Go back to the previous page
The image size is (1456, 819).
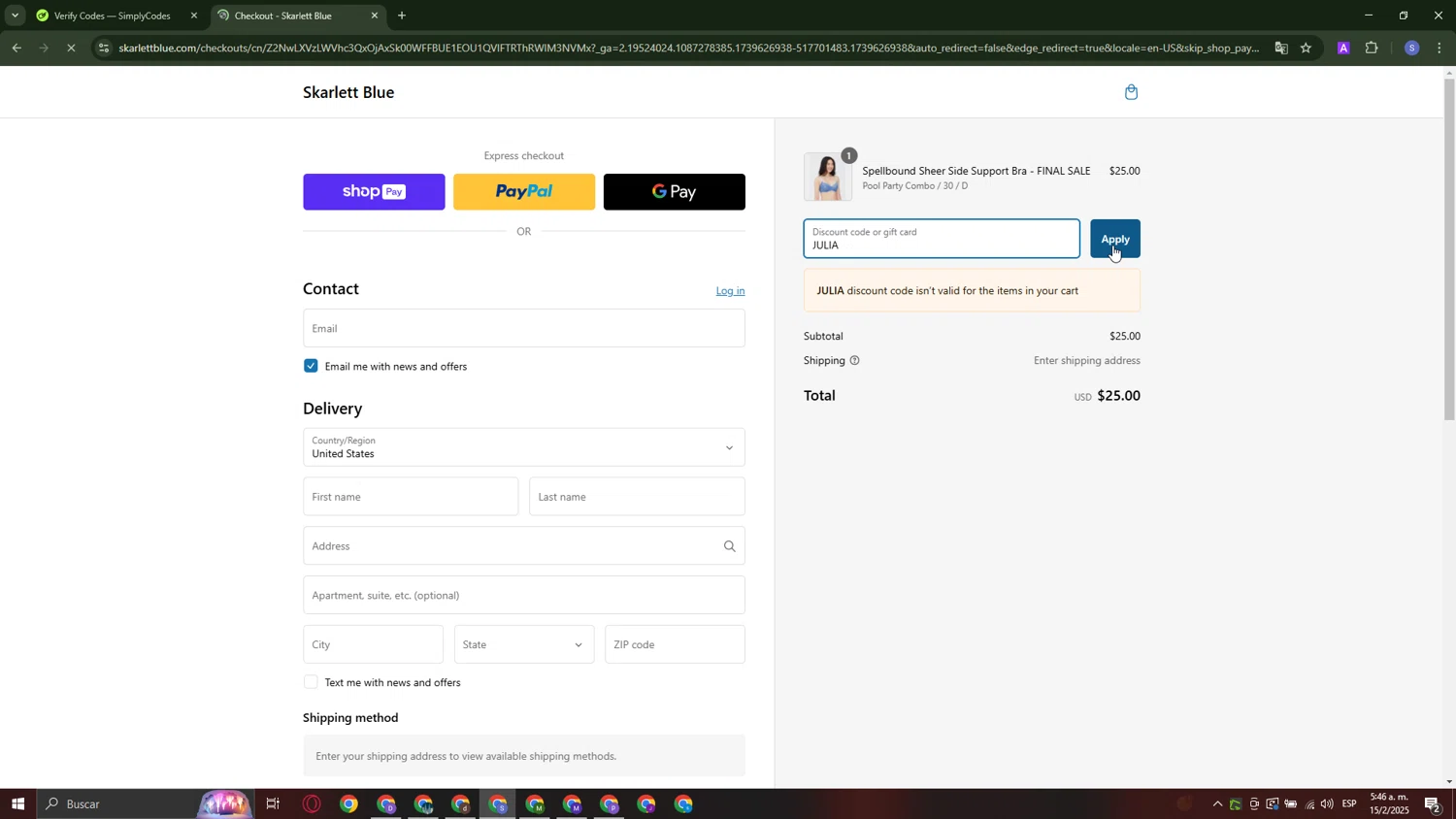click(x=17, y=48)
